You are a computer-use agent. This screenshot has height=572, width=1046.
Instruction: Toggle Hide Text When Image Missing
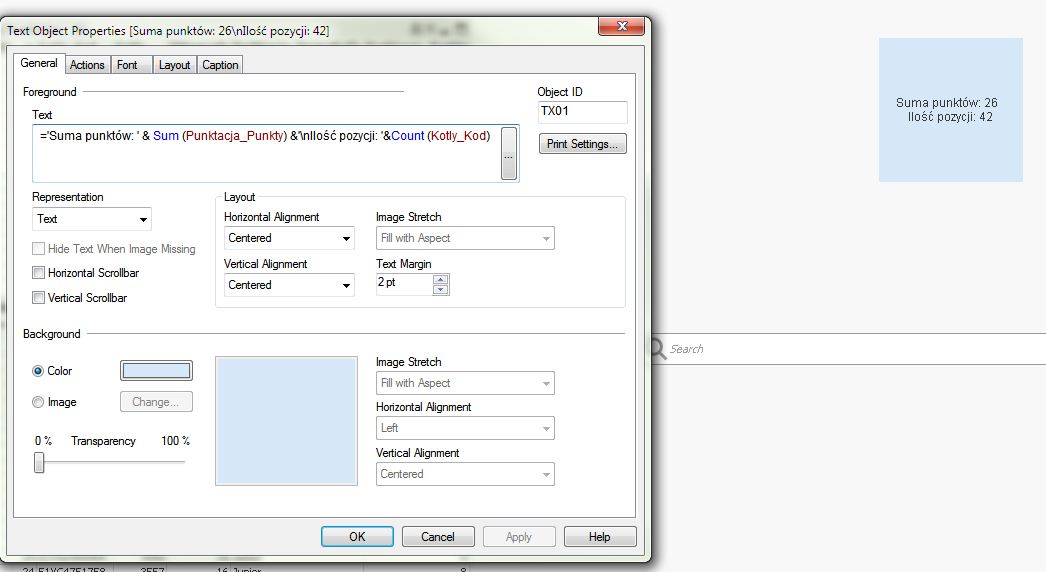tap(39, 249)
